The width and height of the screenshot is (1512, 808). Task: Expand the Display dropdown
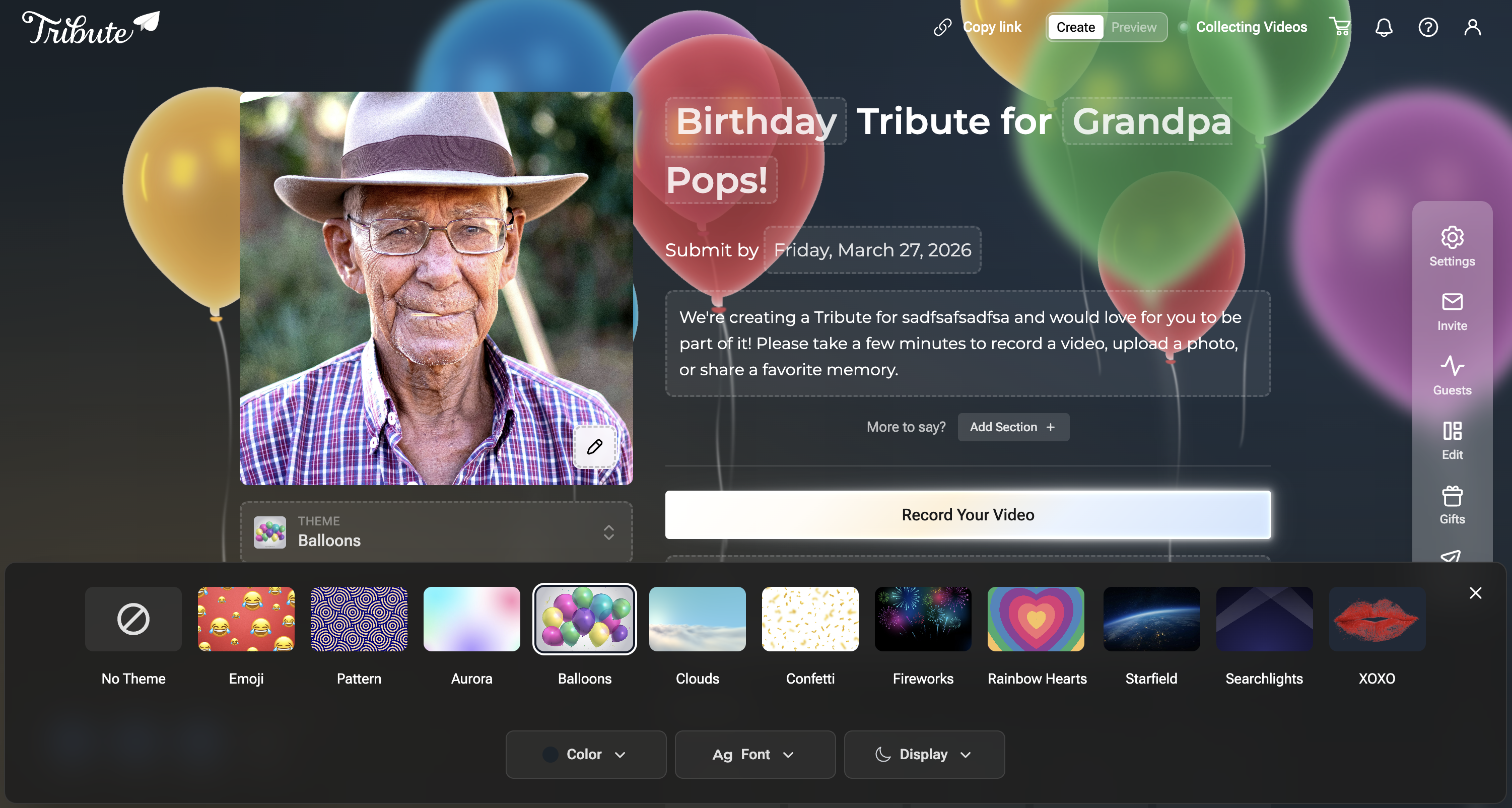(924, 754)
